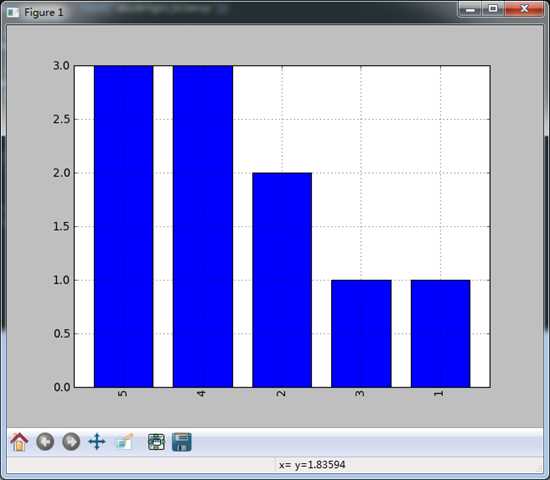
Task: Minimize the Figure 1 window
Action: click(470, 9)
